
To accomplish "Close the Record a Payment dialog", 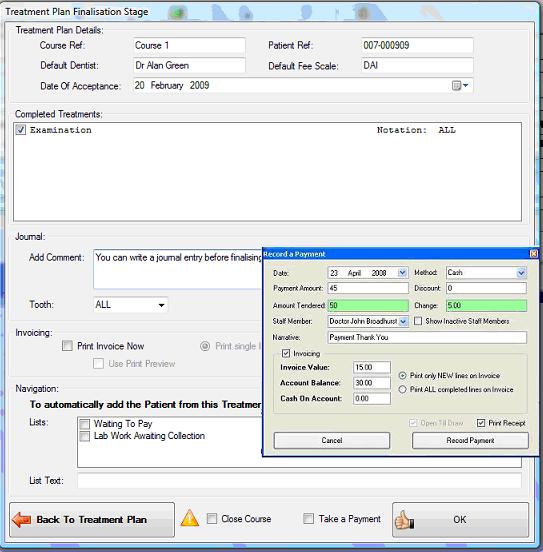I will click(x=533, y=253).
